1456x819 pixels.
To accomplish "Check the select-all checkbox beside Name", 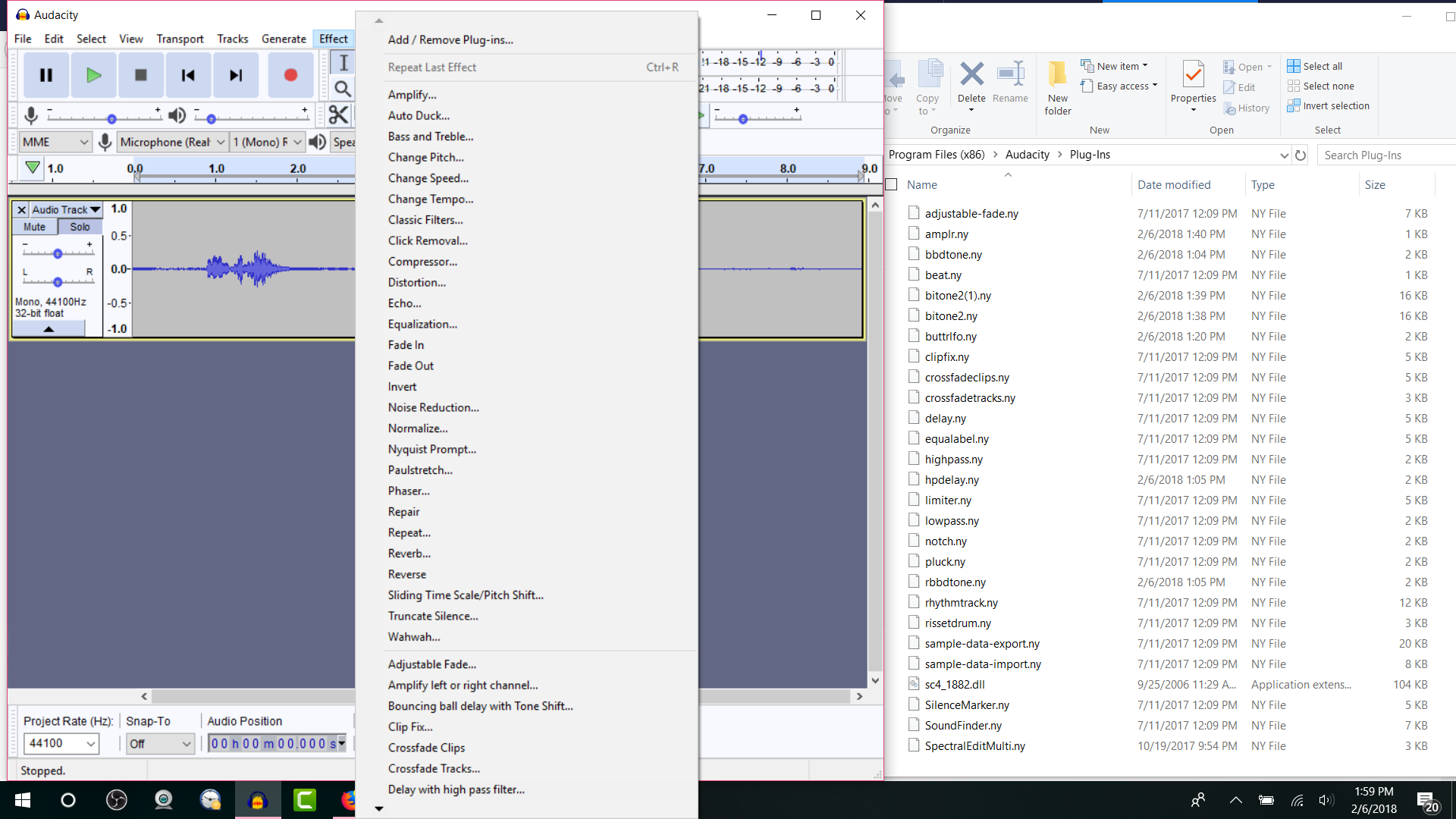I will pos(892,184).
